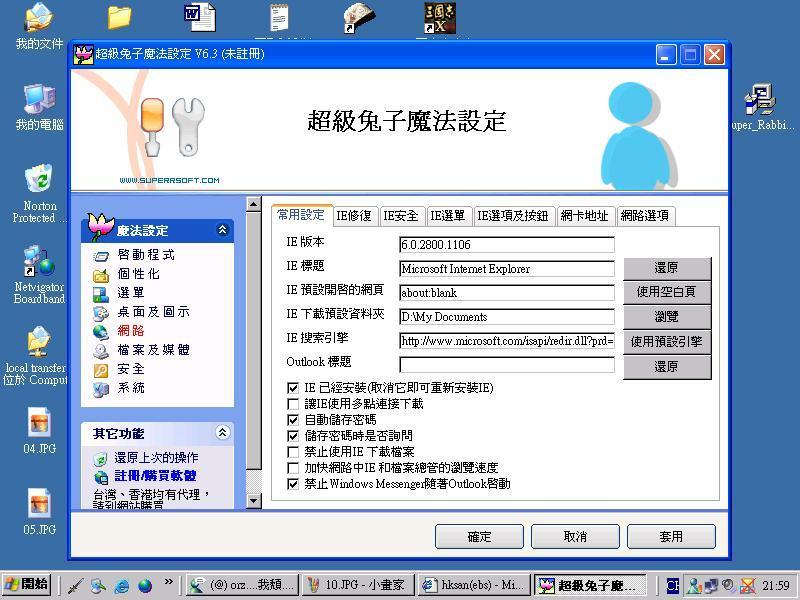
Task: Click the sword icon in quick launch
Action: (x=76, y=585)
